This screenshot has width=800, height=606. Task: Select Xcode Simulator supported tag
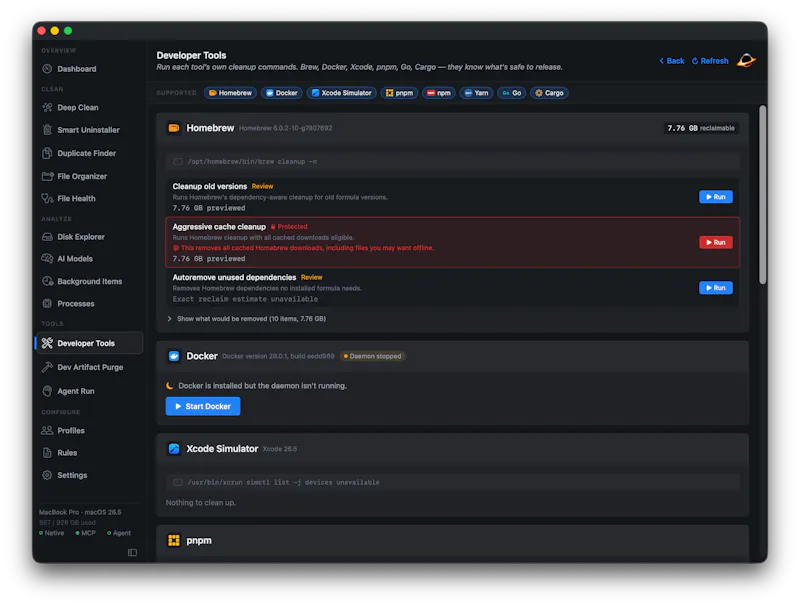point(341,93)
